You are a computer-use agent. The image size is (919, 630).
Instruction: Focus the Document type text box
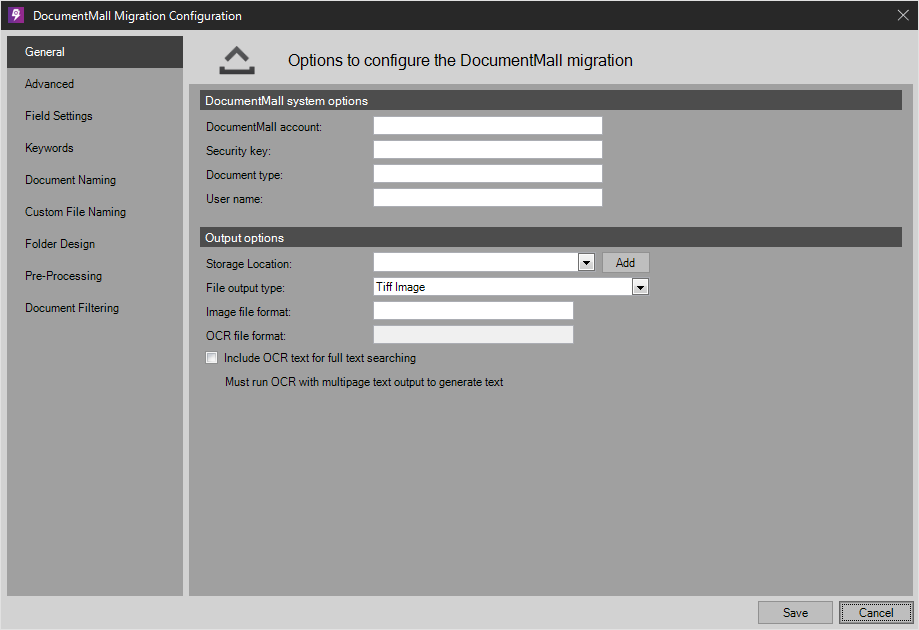point(488,174)
